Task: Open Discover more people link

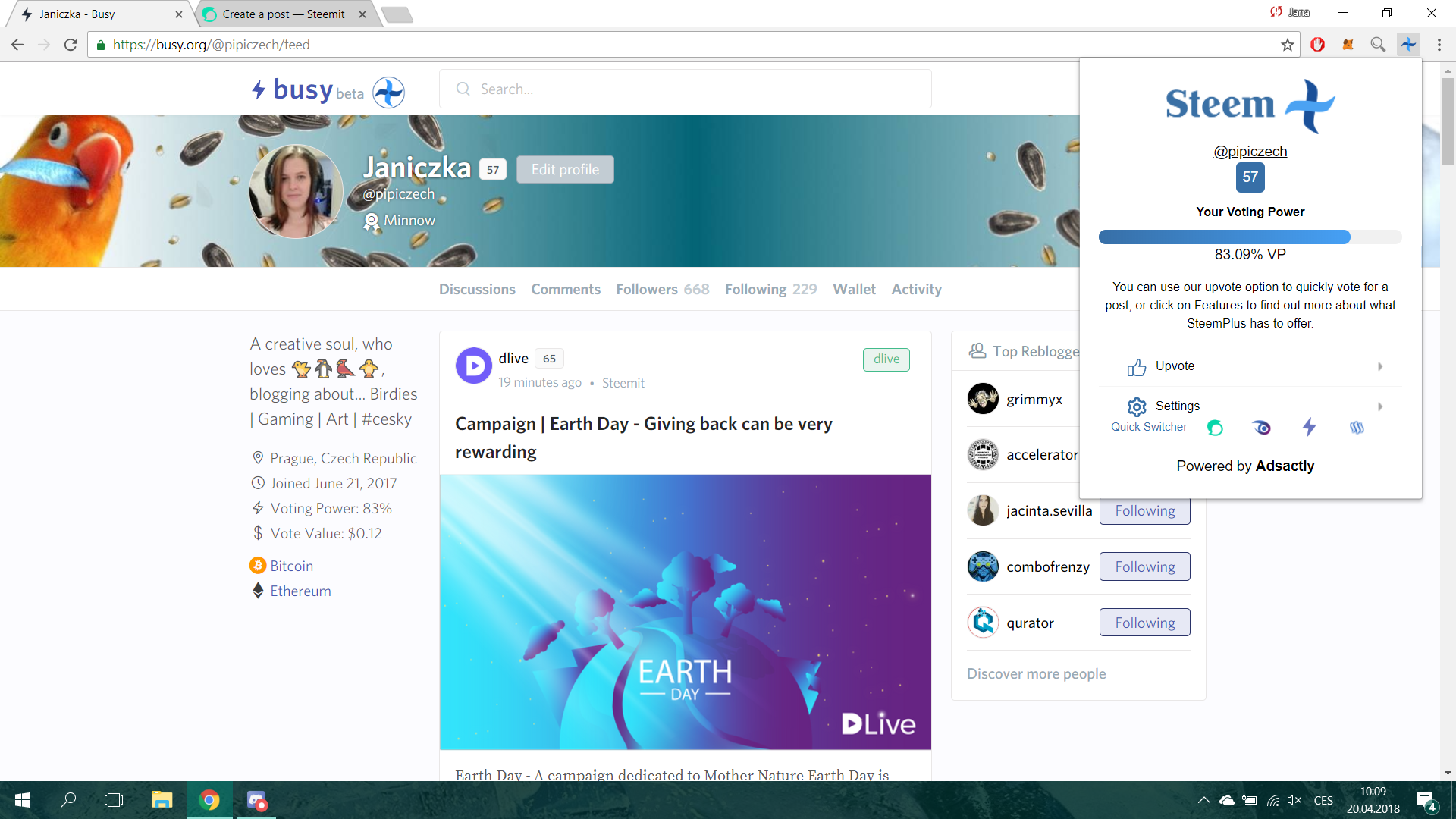Action: (x=1036, y=673)
